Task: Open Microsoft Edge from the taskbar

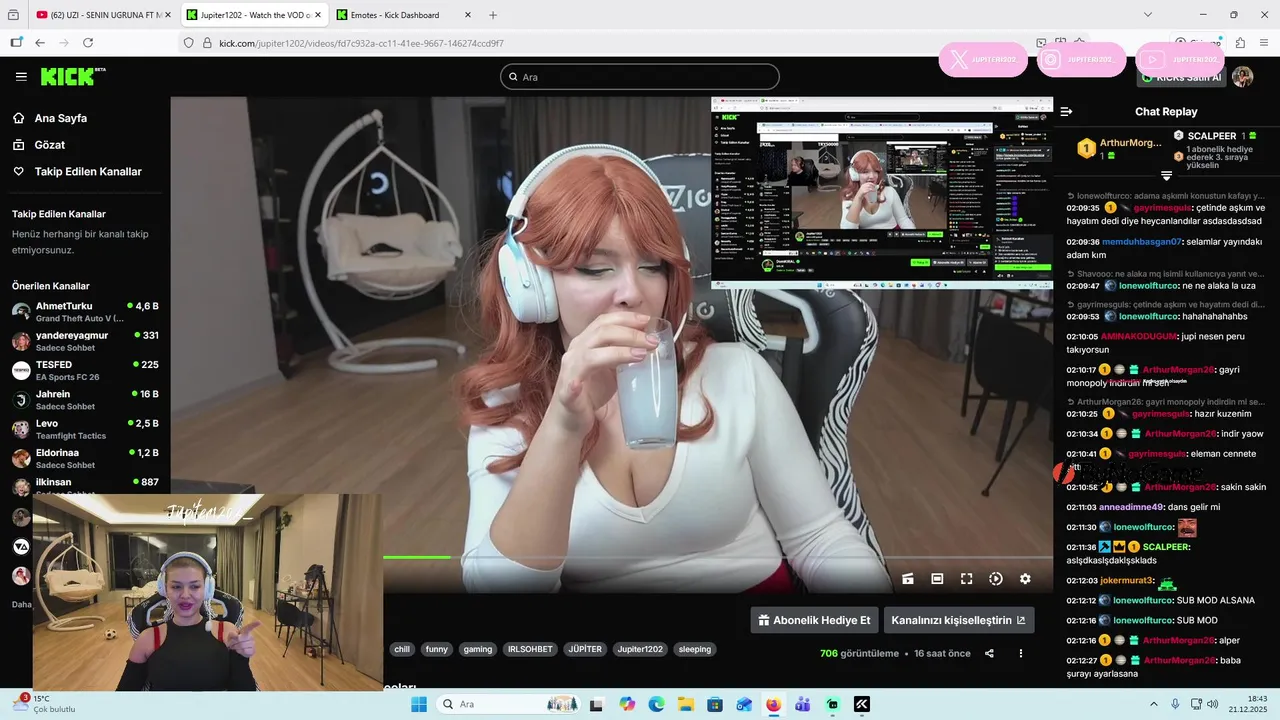Action: (656, 704)
